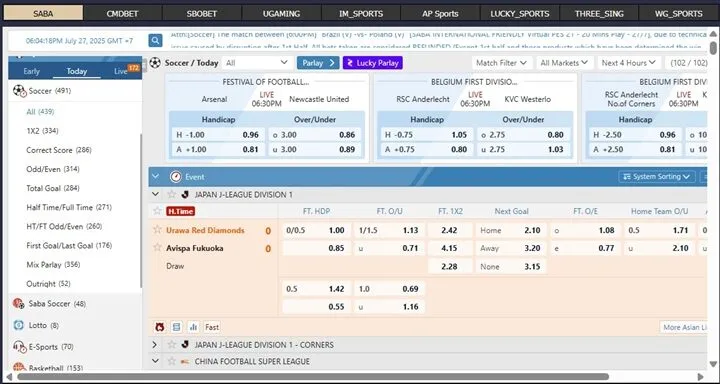Favorite Urawa Red Diamonds with star
720x384 pixels.
coord(158,230)
